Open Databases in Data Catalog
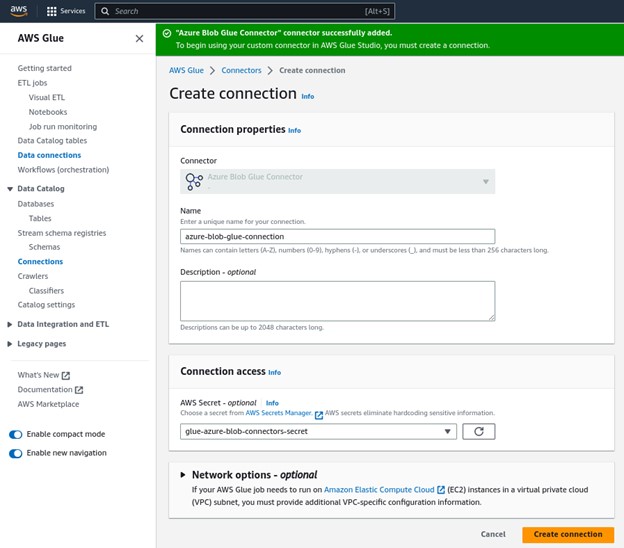This screenshot has height=548, width=624. click(36, 204)
